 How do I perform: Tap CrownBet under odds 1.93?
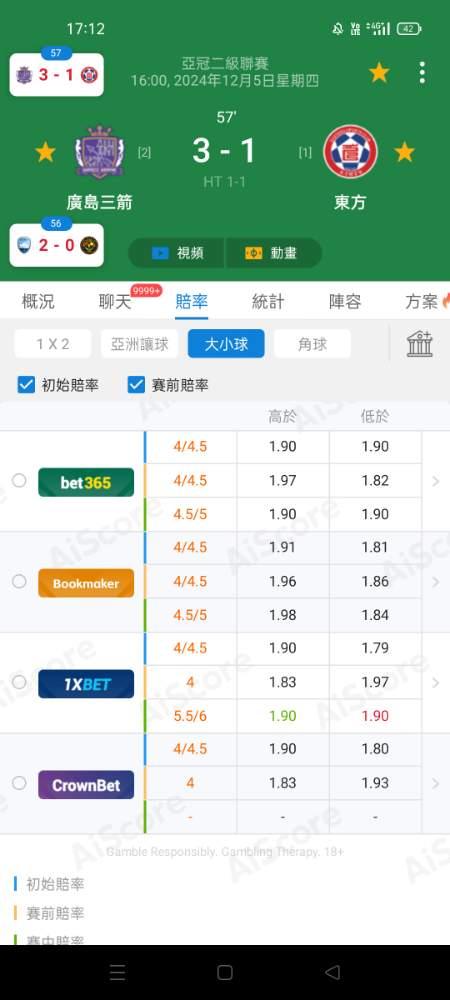click(x=375, y=783)
